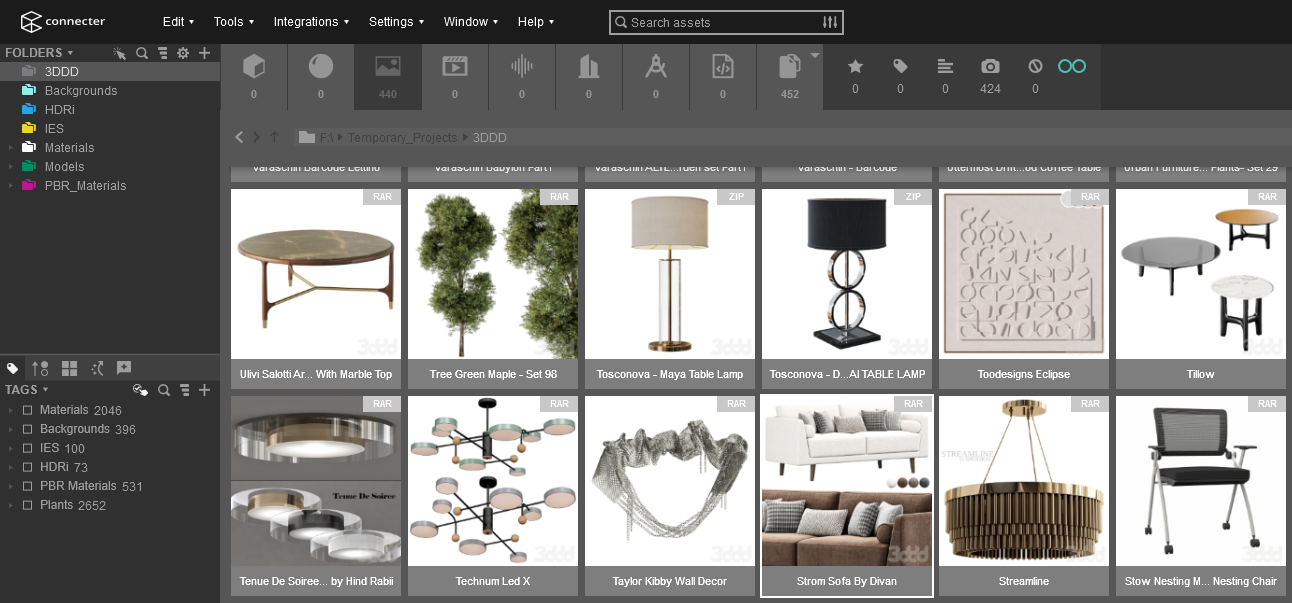
Task: Tick the Plants tag checkbox
Action: click(28, 505)
